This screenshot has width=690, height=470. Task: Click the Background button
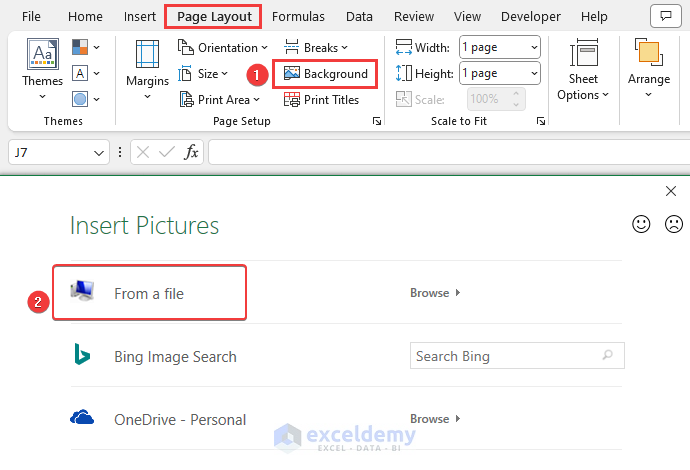(x=326, y=74)
